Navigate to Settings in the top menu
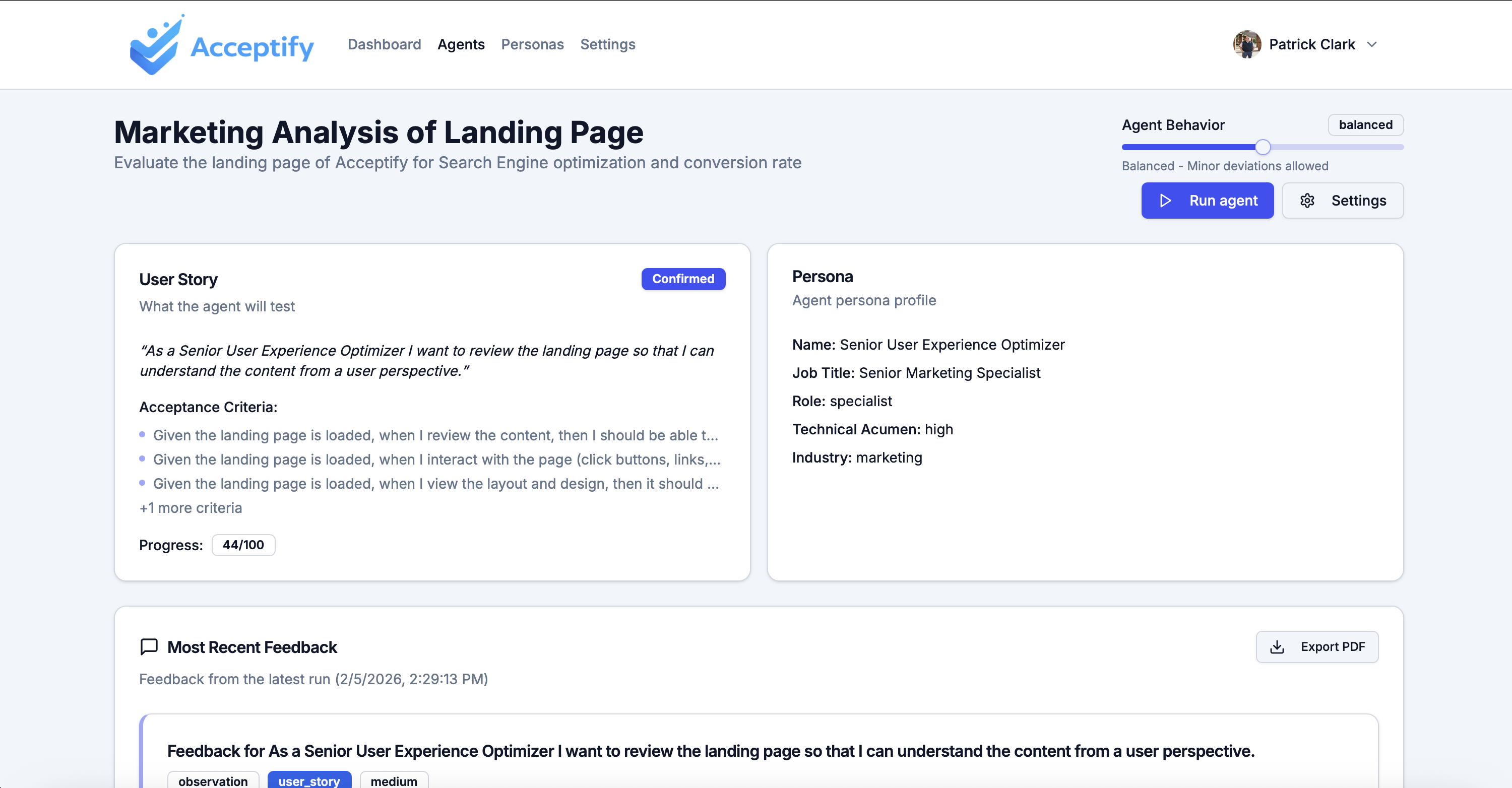The width and height of the screenshot is (1512, 788). pos(607,44)
